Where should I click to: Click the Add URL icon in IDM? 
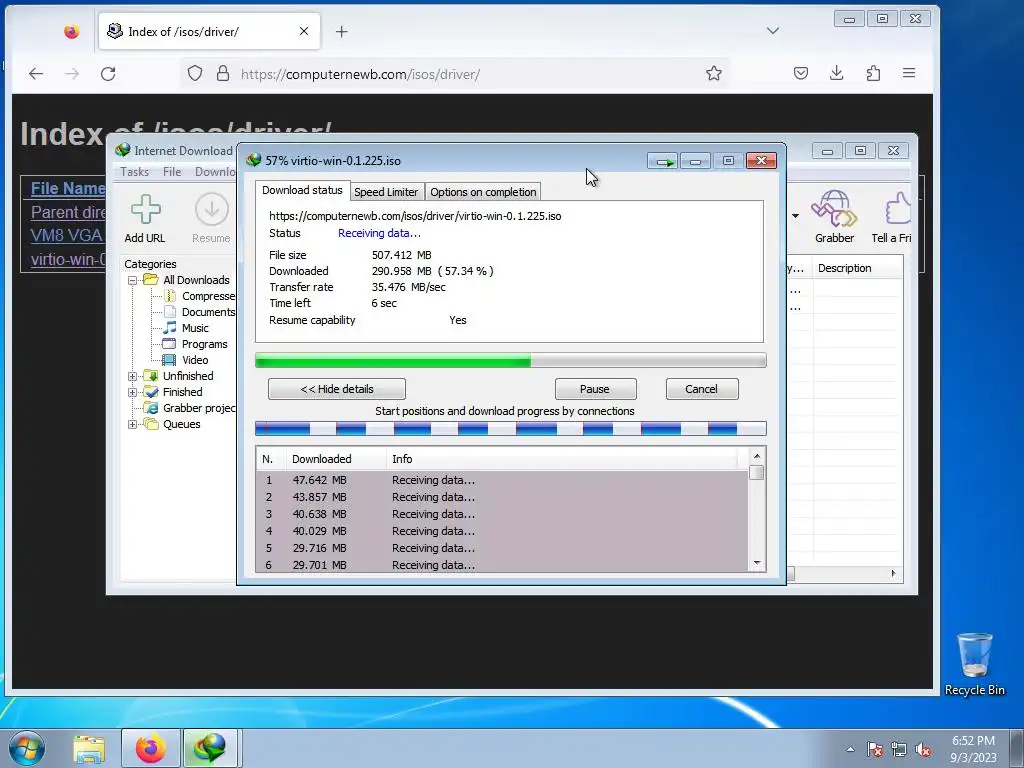[145, 218]
